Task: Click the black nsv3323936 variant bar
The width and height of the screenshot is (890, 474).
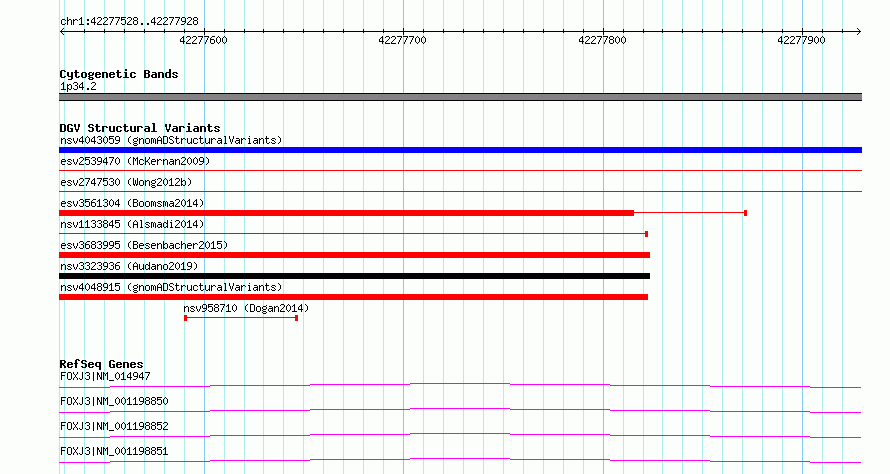Action: point(354,276)
